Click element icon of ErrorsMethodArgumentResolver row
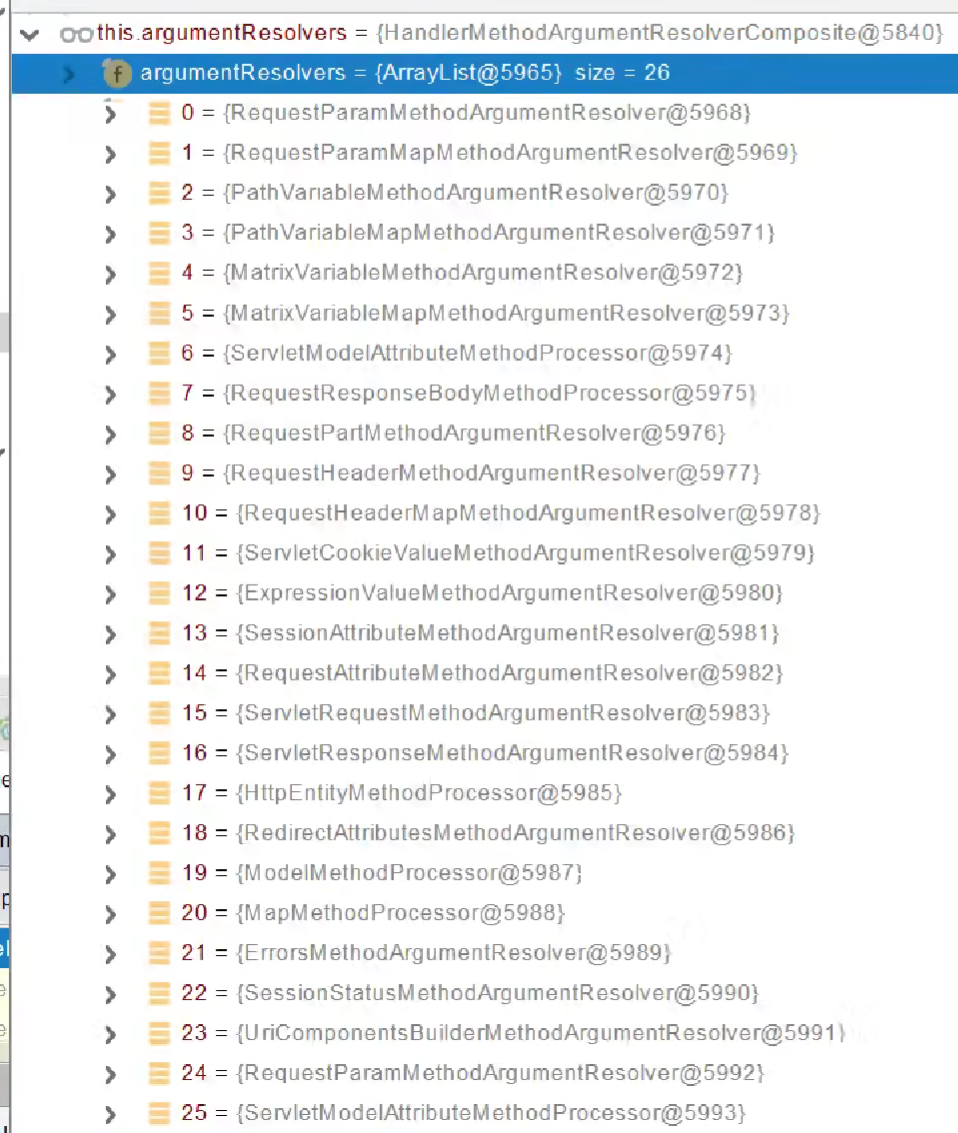Screen dimensions: 958x1133 (x=159, y=953)
